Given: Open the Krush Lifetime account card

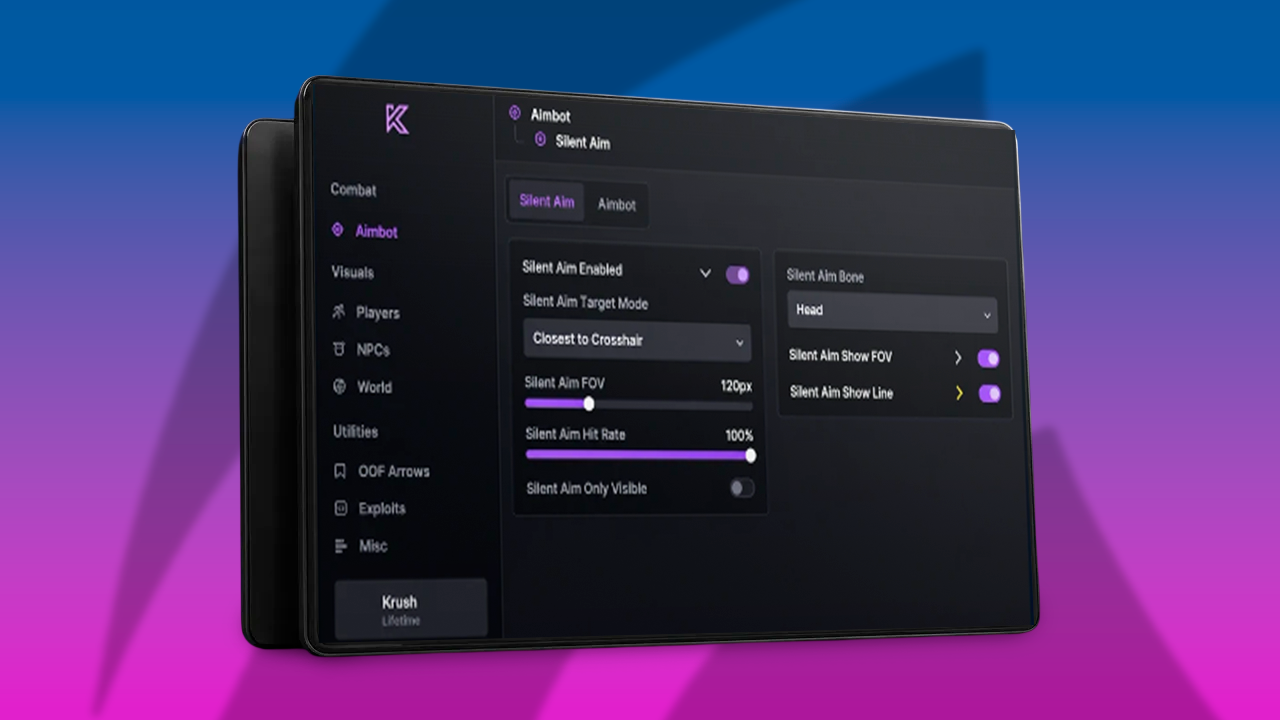Looking at the screenshot, I should click(x=411, y=609).
